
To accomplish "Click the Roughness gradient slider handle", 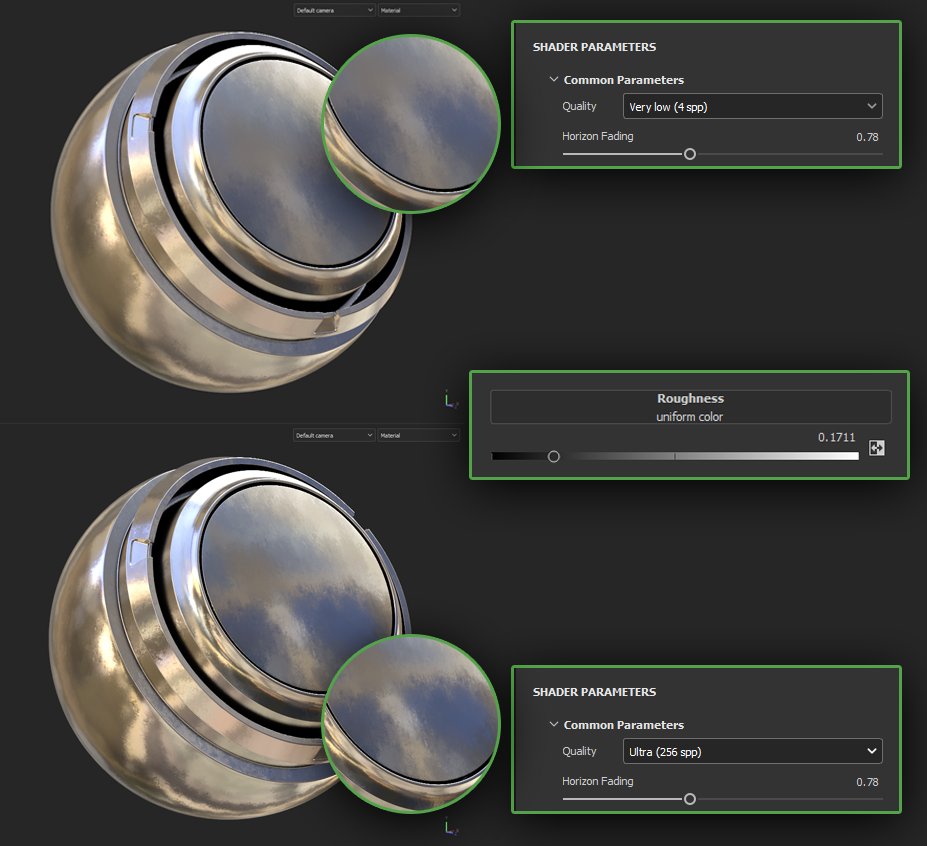I will [555, 455].
